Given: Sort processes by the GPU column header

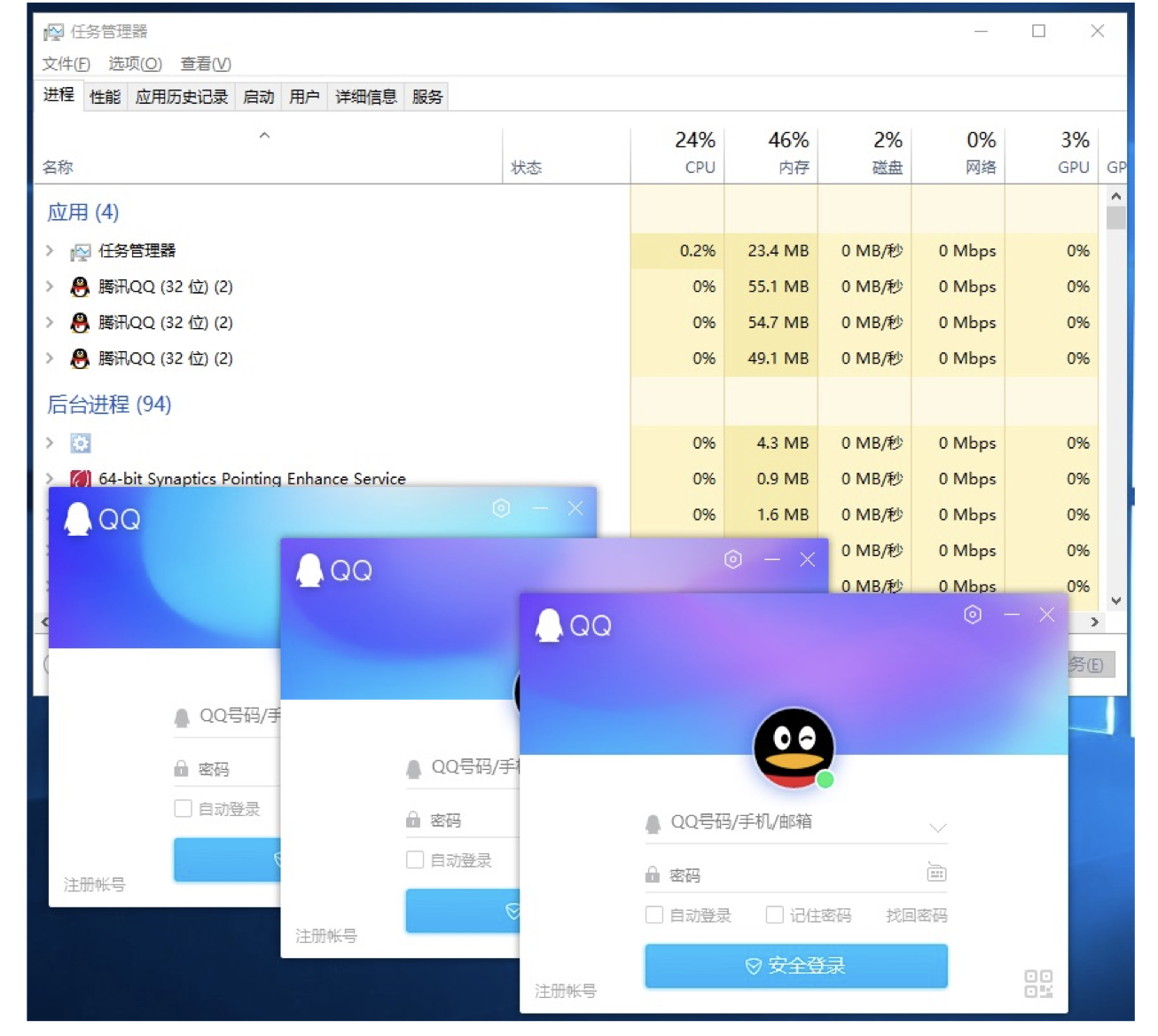Looking at the screenshot, I should (x=1052, y=154).
